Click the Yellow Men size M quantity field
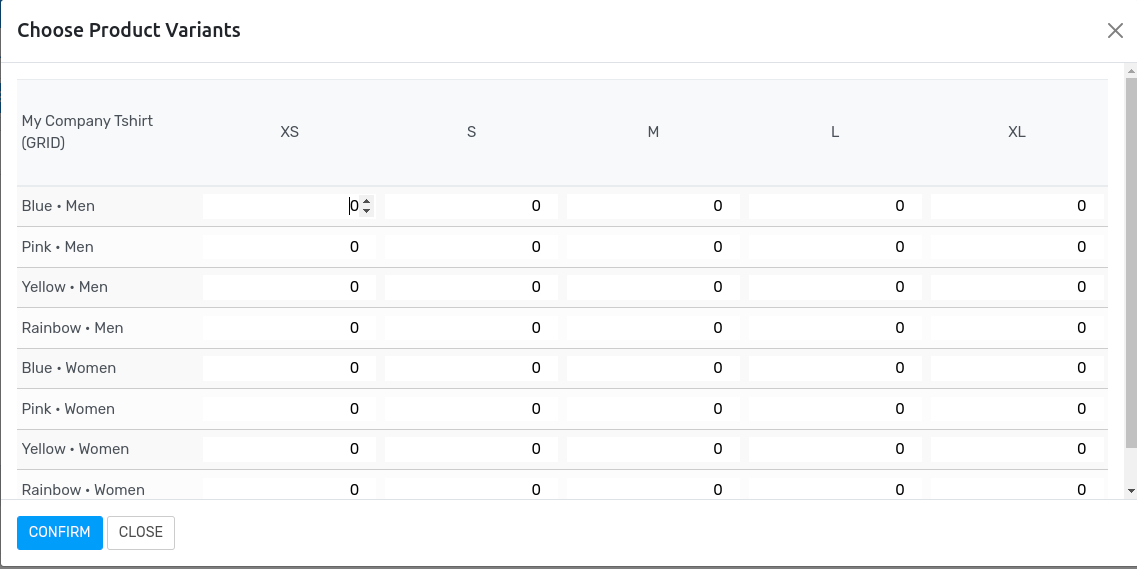Image resolution: width=1137 pixels, height=569 pixels. [x=653, y=287]
